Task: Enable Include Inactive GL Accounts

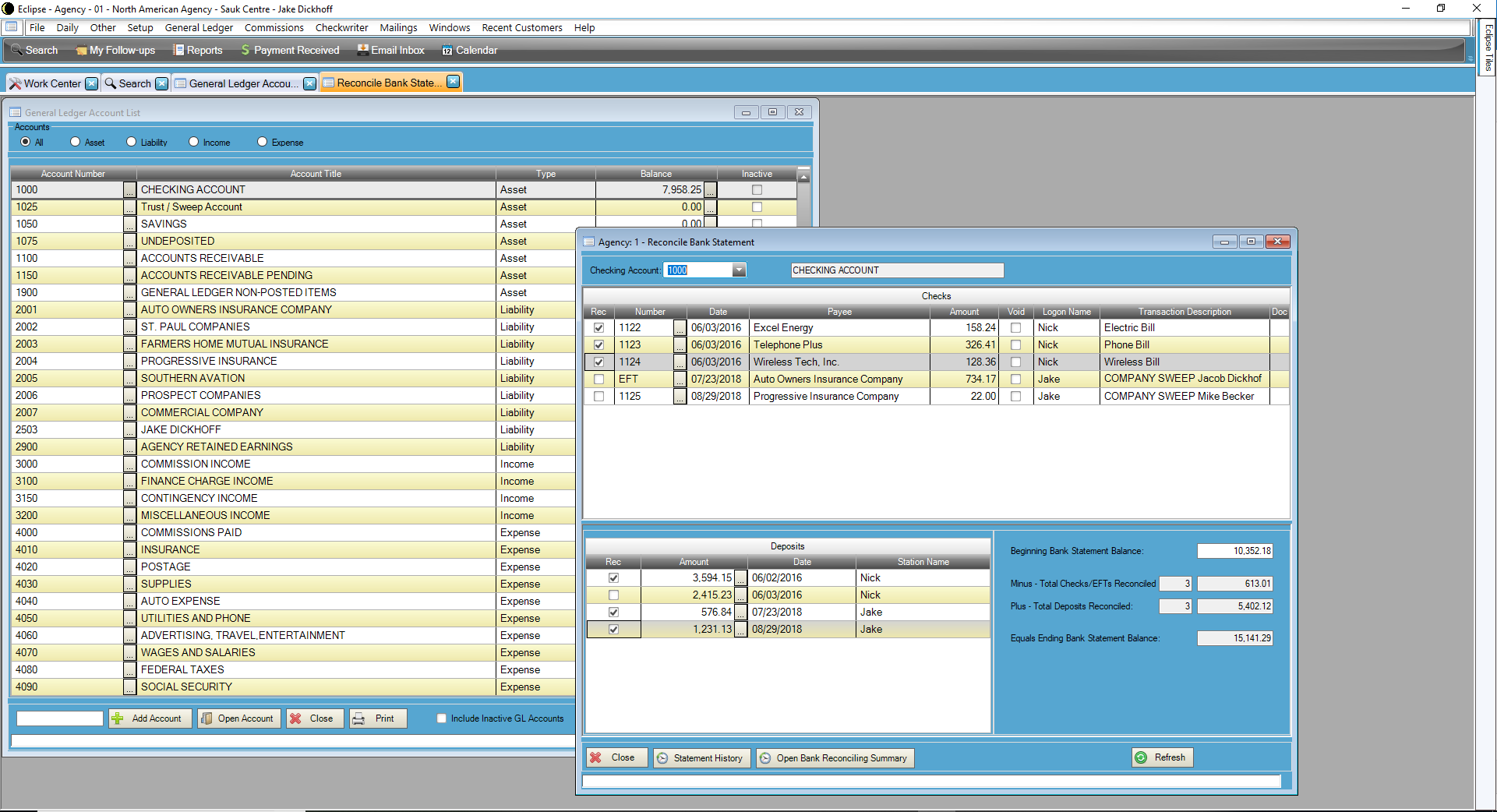Action: click(442, 718)
